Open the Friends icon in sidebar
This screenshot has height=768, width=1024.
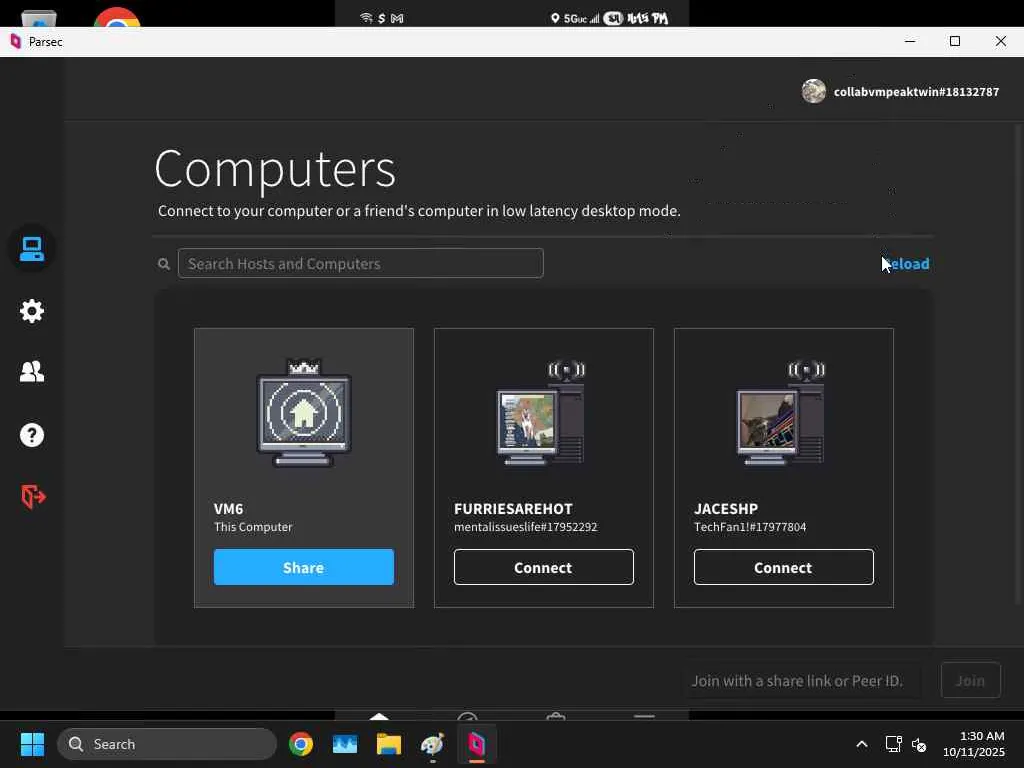(x=31, y=372)
